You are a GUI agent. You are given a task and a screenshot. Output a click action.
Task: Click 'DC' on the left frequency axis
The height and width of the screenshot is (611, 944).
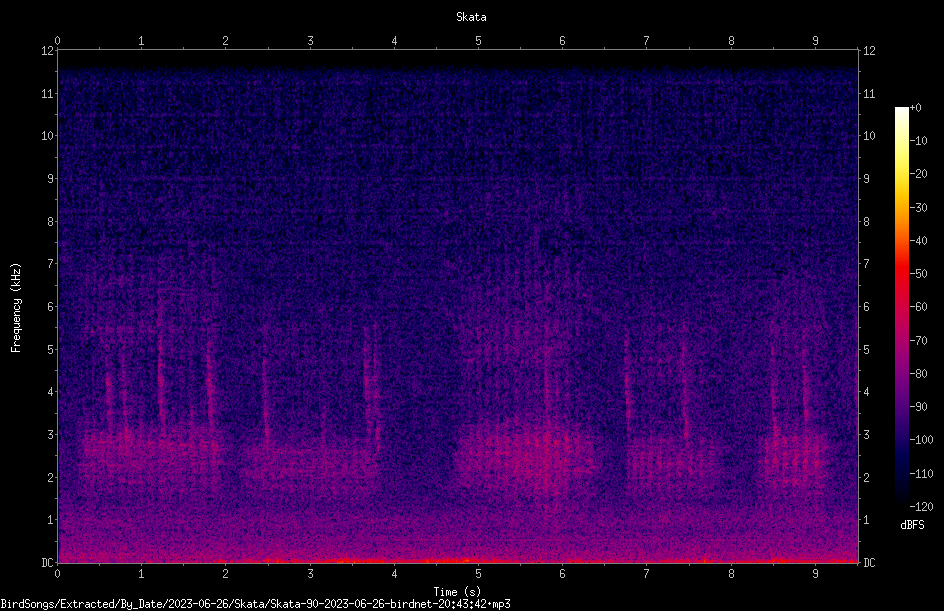pos(47,563)
